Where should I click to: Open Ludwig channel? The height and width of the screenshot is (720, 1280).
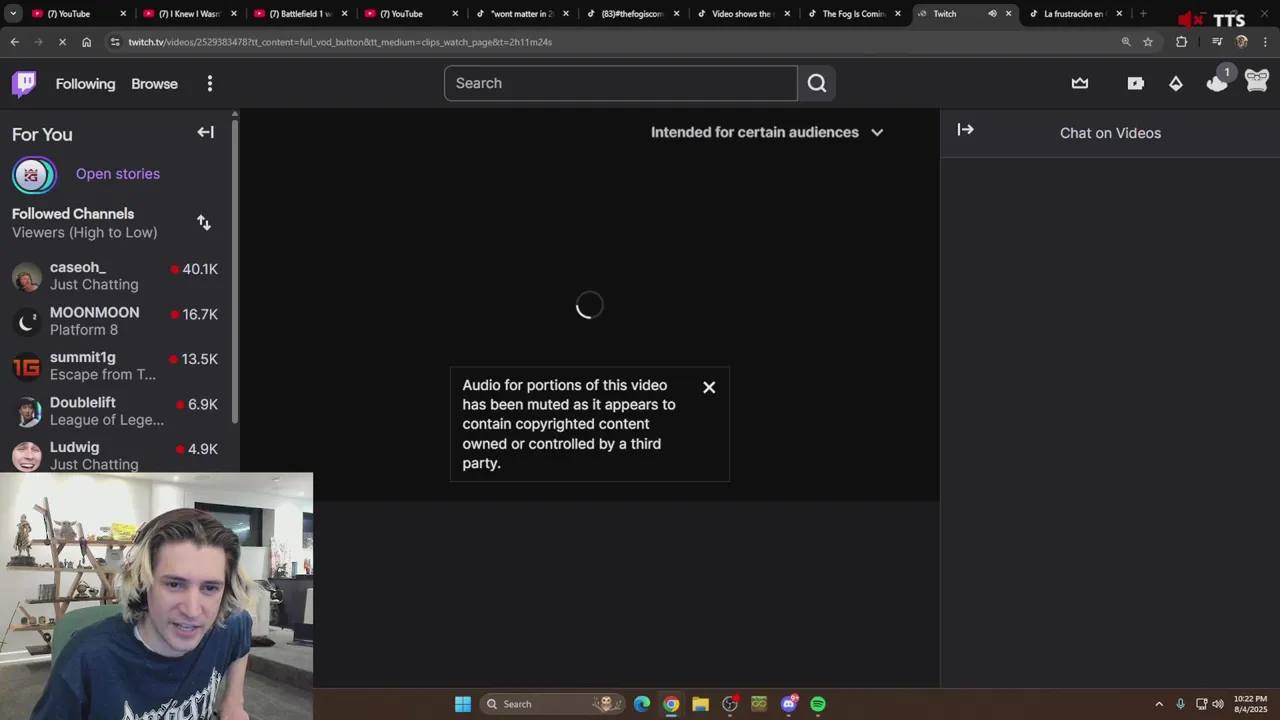[116, 455]
